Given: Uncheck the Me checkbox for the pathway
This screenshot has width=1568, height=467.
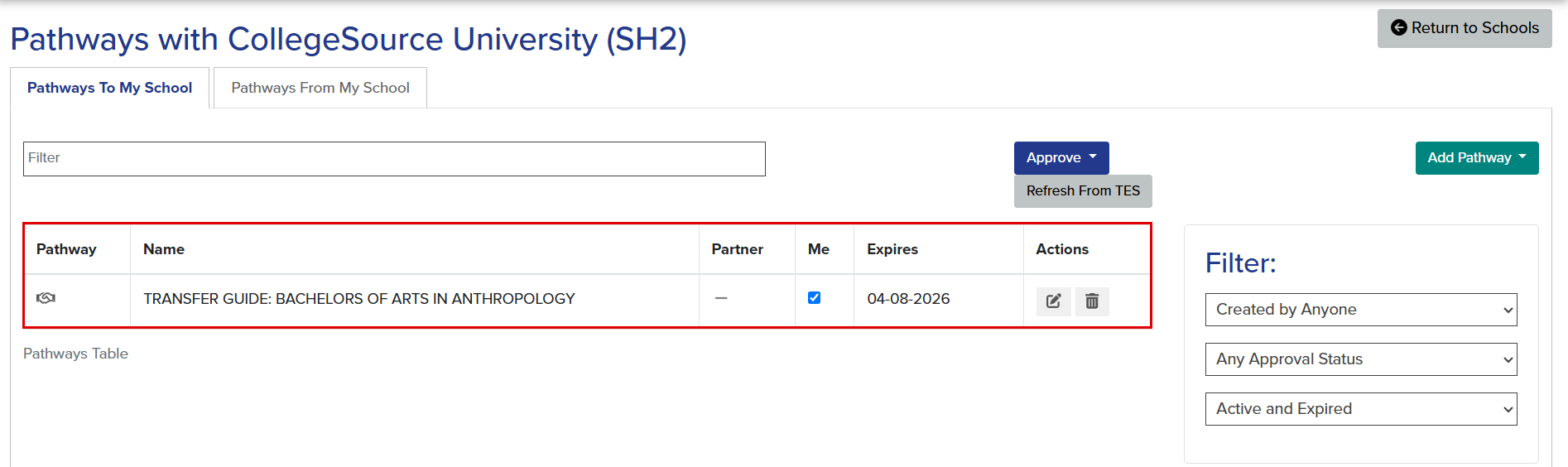Looking at the screenshot, I should (815, 298).
